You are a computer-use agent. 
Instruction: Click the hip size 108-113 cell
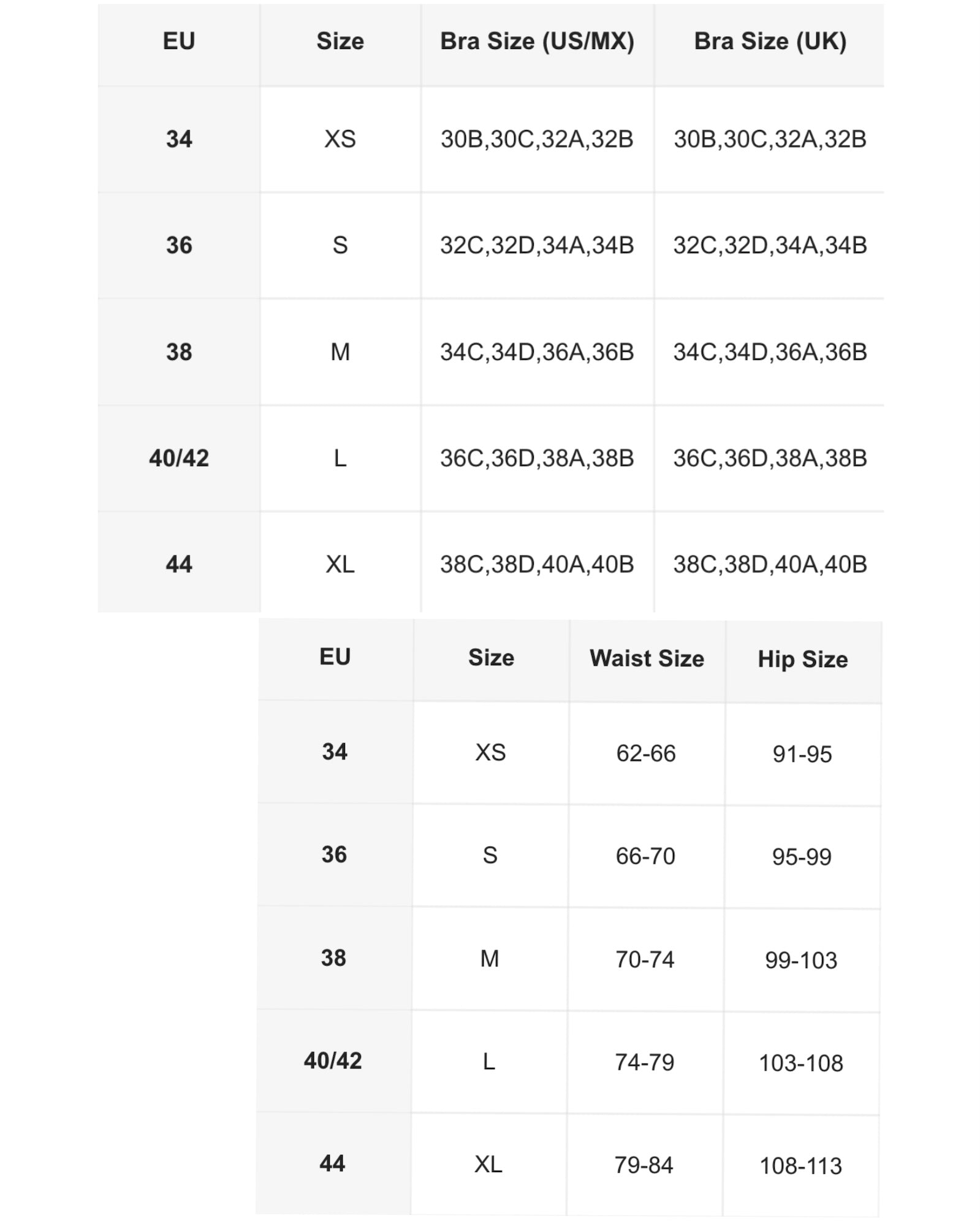coord(800,1167)
